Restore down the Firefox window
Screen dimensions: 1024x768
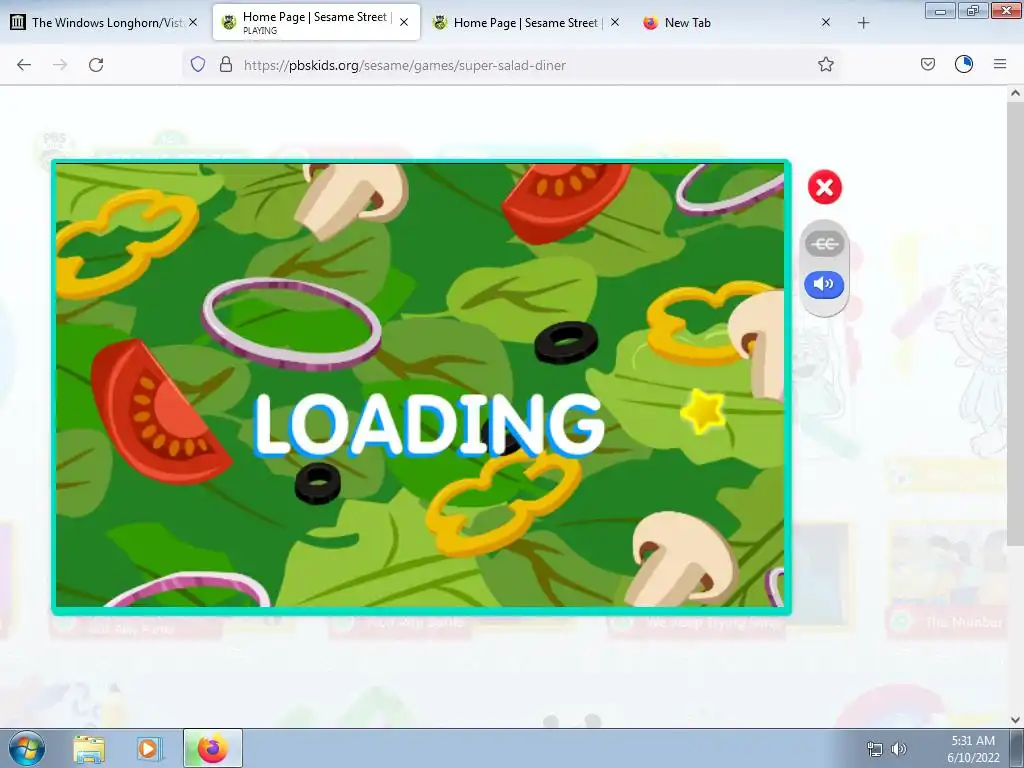[x=973, y=11]
